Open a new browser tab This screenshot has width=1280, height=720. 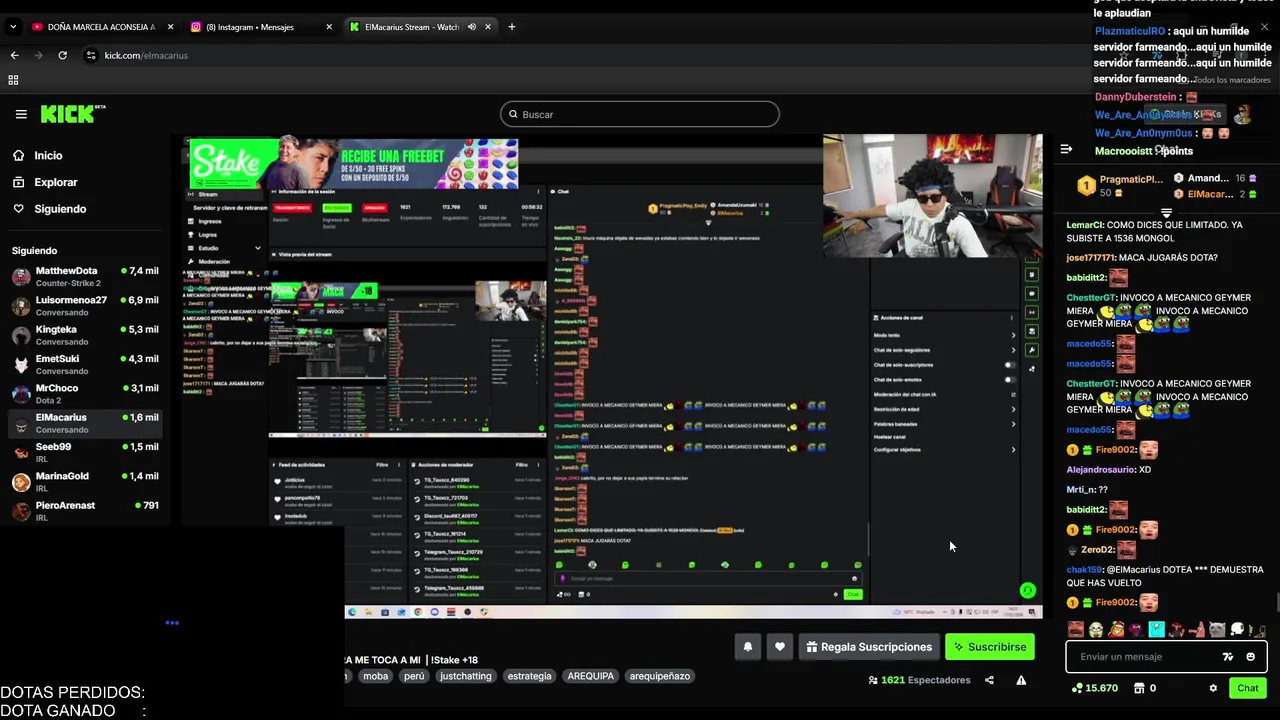click(x=511, y=27)
